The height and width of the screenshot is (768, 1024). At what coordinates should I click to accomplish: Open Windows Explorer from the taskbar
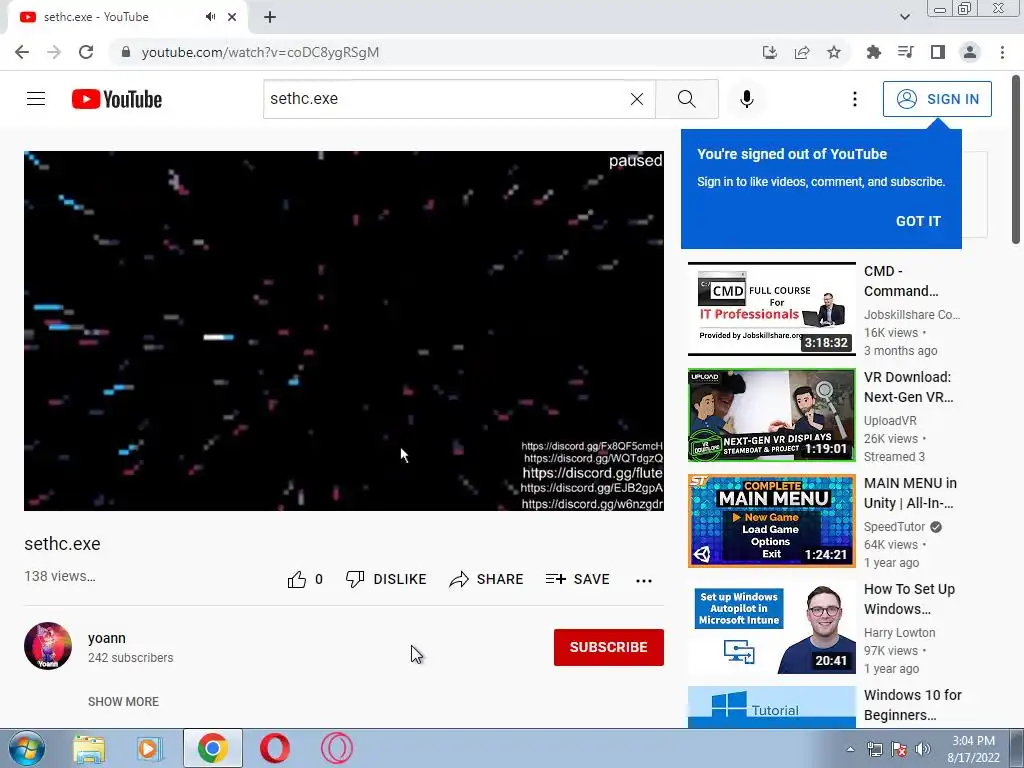pos(89,748)
